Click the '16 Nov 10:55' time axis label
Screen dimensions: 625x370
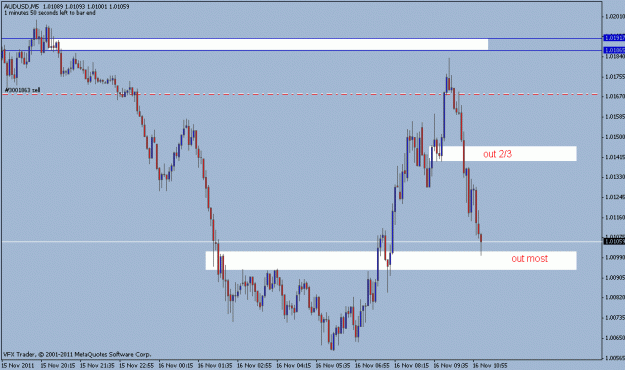click(490, 365)
